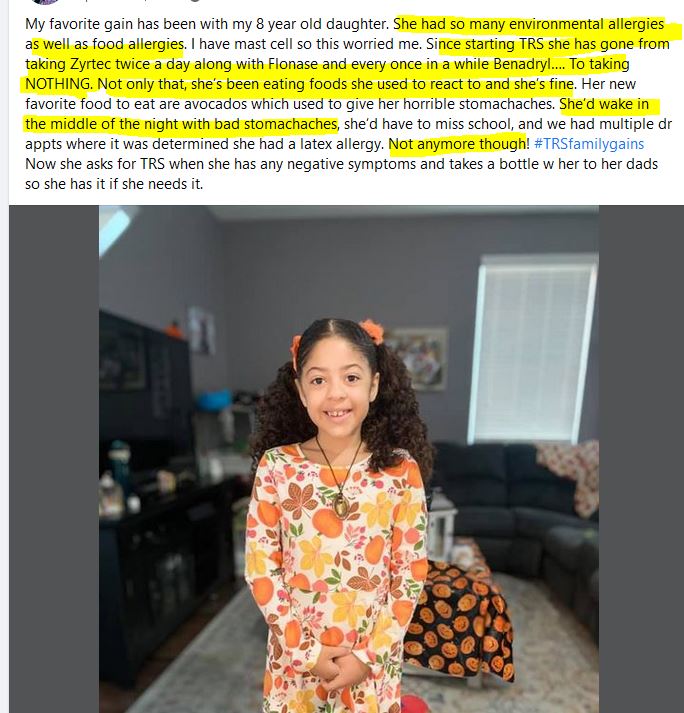Screen dimensions: 684x713
Task: Click the highlighted word 'NOTHING' in the post
Action: [58, 84]
